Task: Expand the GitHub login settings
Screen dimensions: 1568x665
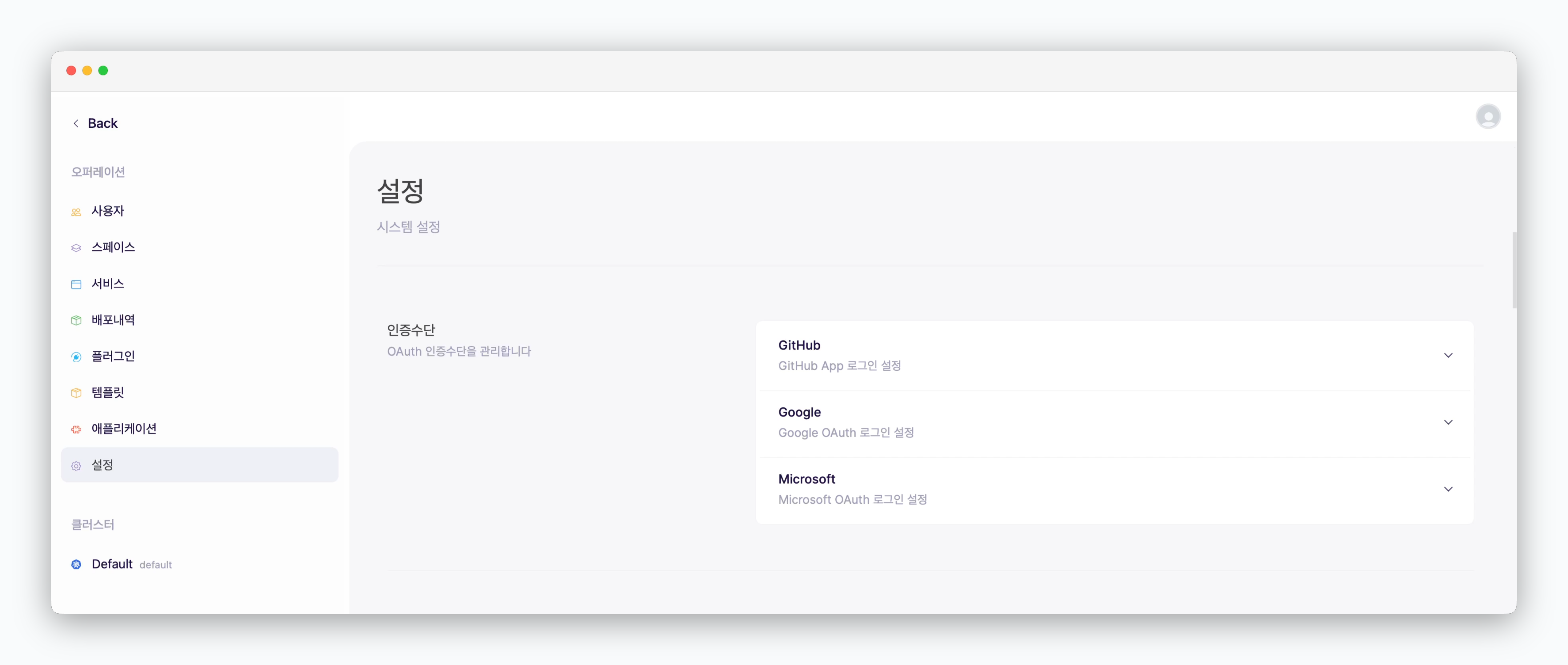Action: (x=1448, y=356)
